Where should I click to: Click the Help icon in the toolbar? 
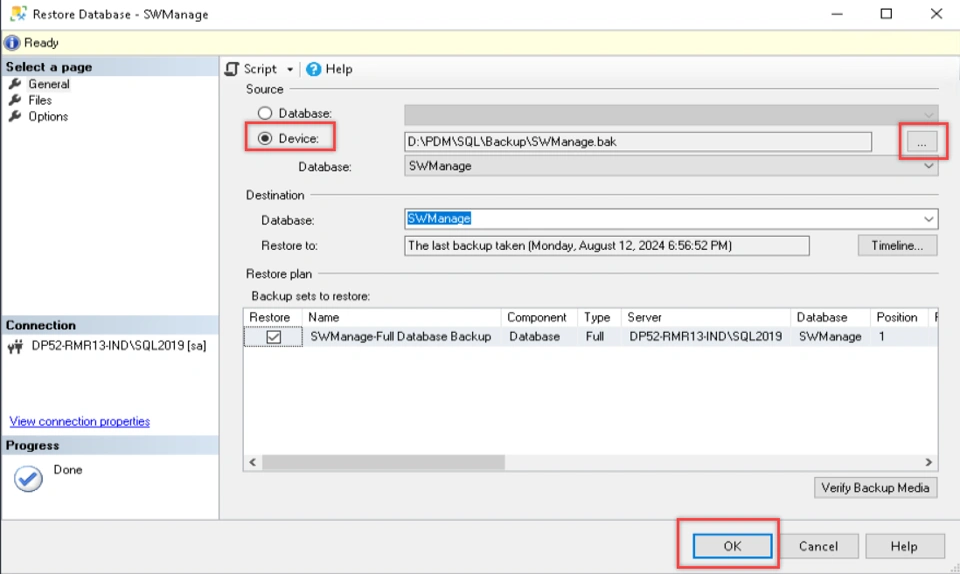(313, 69)
